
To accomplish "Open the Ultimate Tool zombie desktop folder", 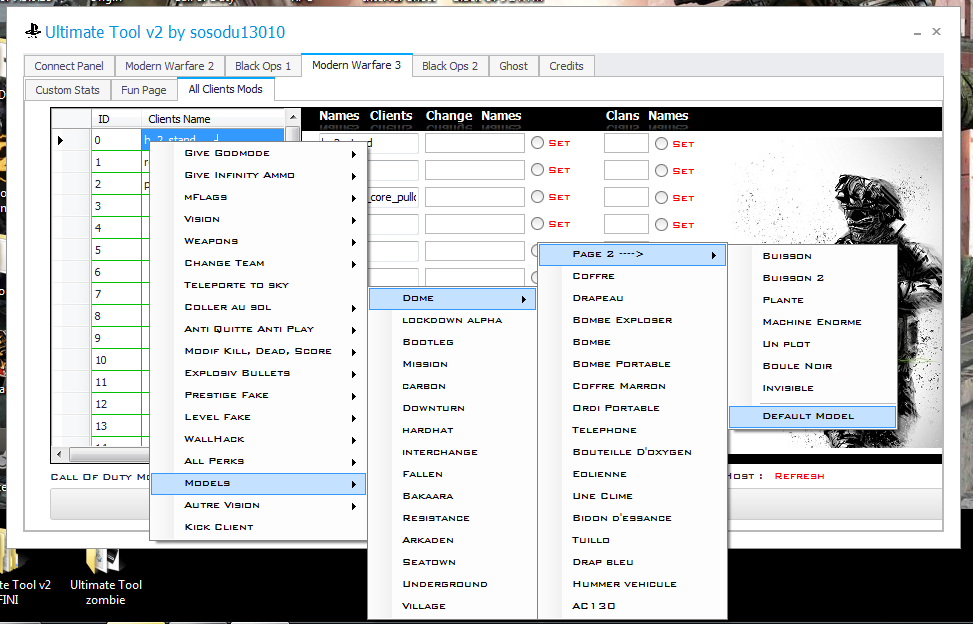I will (x=105, y=578).
